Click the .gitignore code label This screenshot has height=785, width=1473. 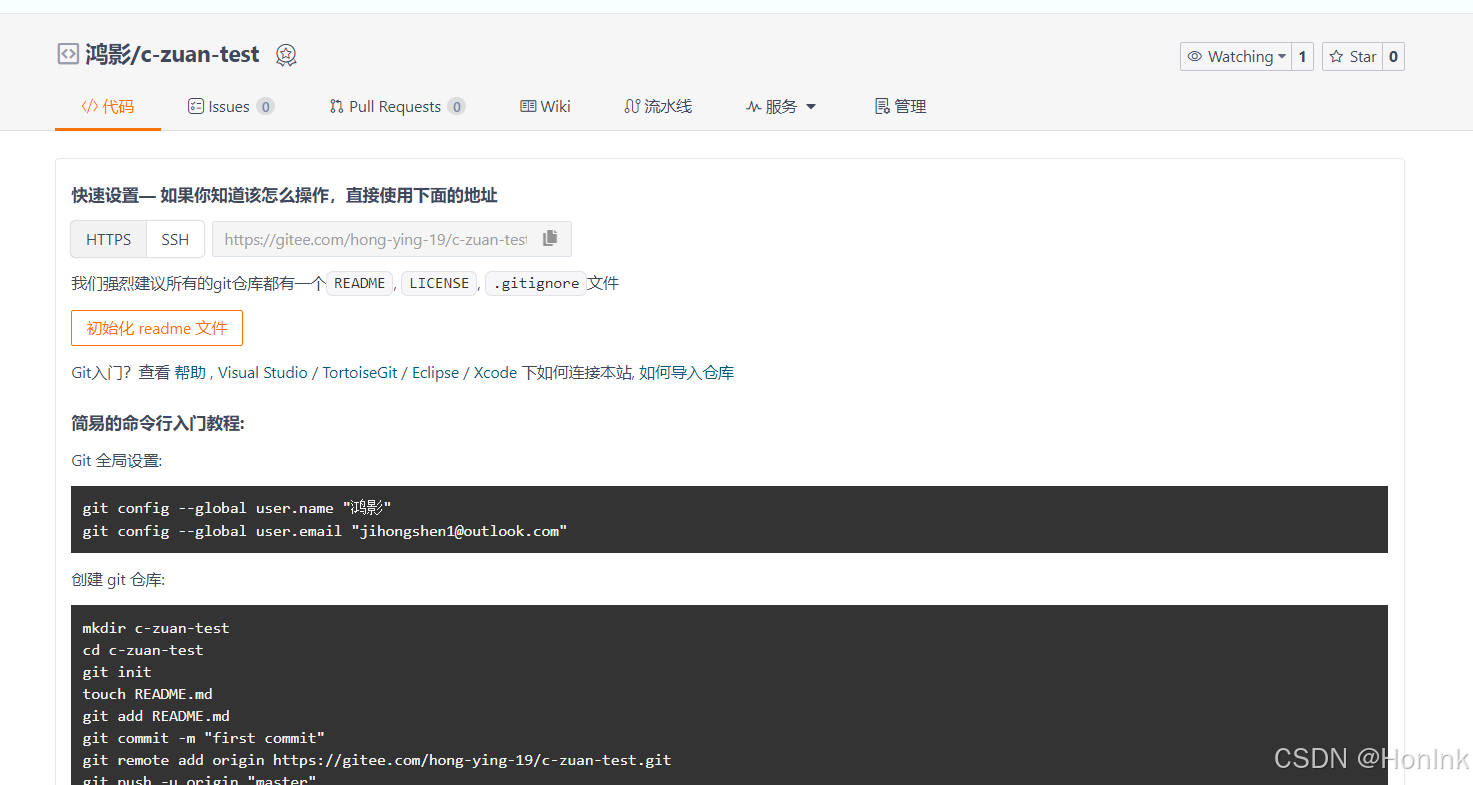(x=536, y=283)
